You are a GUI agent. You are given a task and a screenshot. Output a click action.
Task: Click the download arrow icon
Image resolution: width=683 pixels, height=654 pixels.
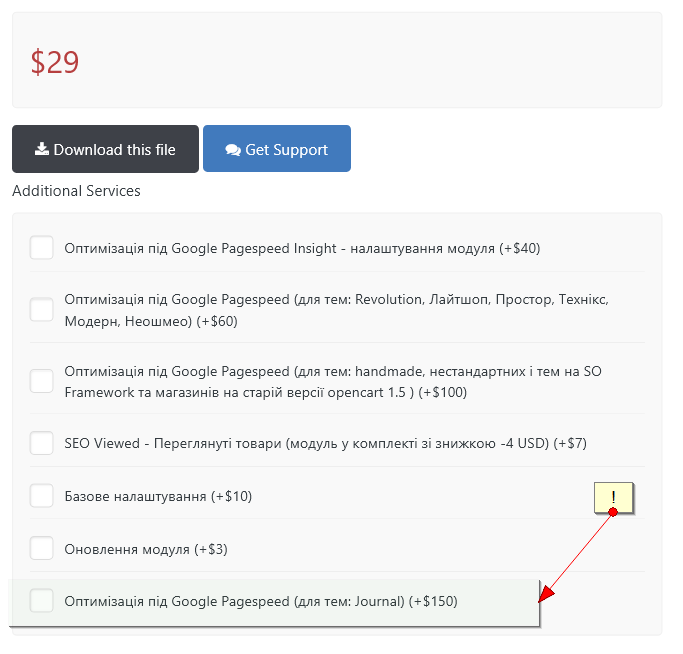(42, 149)
